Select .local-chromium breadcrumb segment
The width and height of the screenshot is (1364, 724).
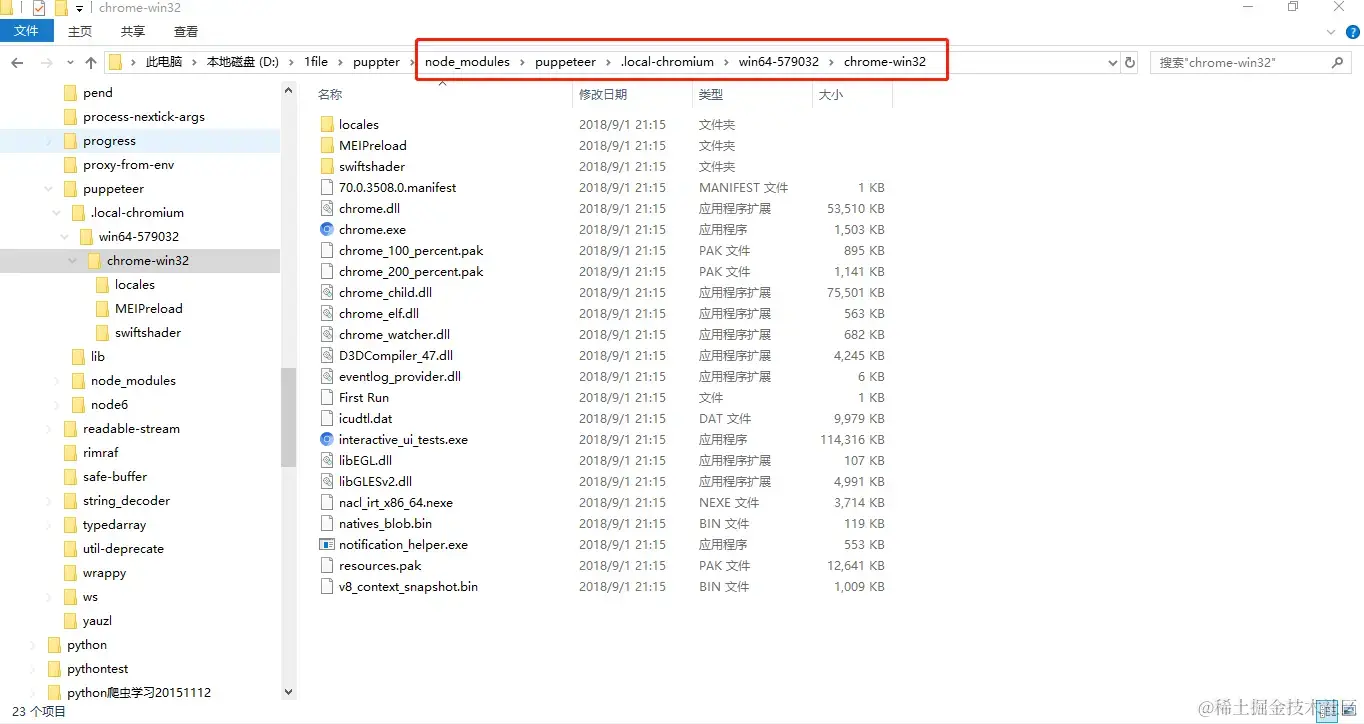pos(667,62)
